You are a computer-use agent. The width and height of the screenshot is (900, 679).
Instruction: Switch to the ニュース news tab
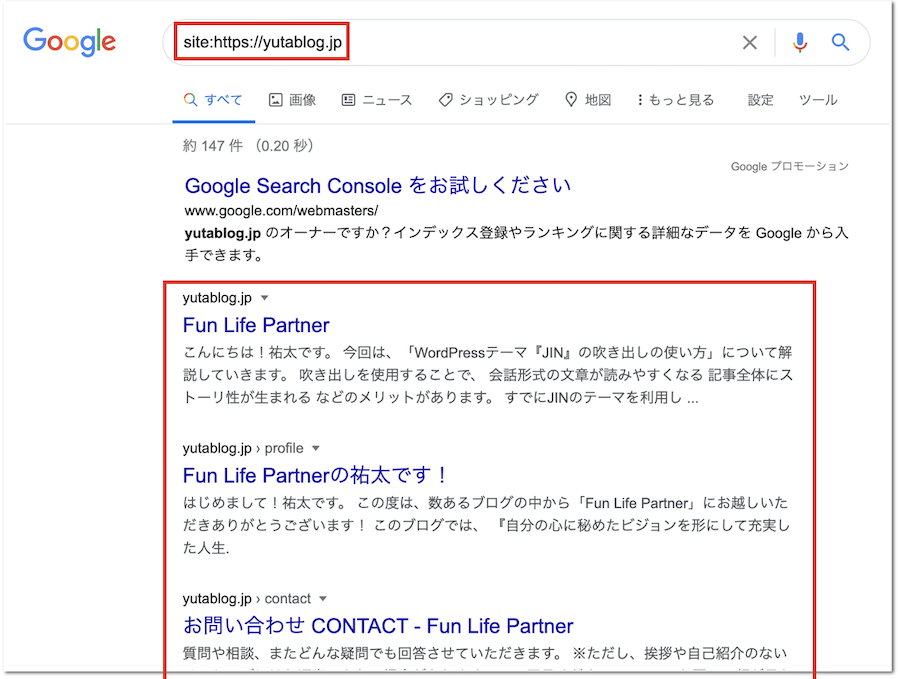tap(376, 100)
